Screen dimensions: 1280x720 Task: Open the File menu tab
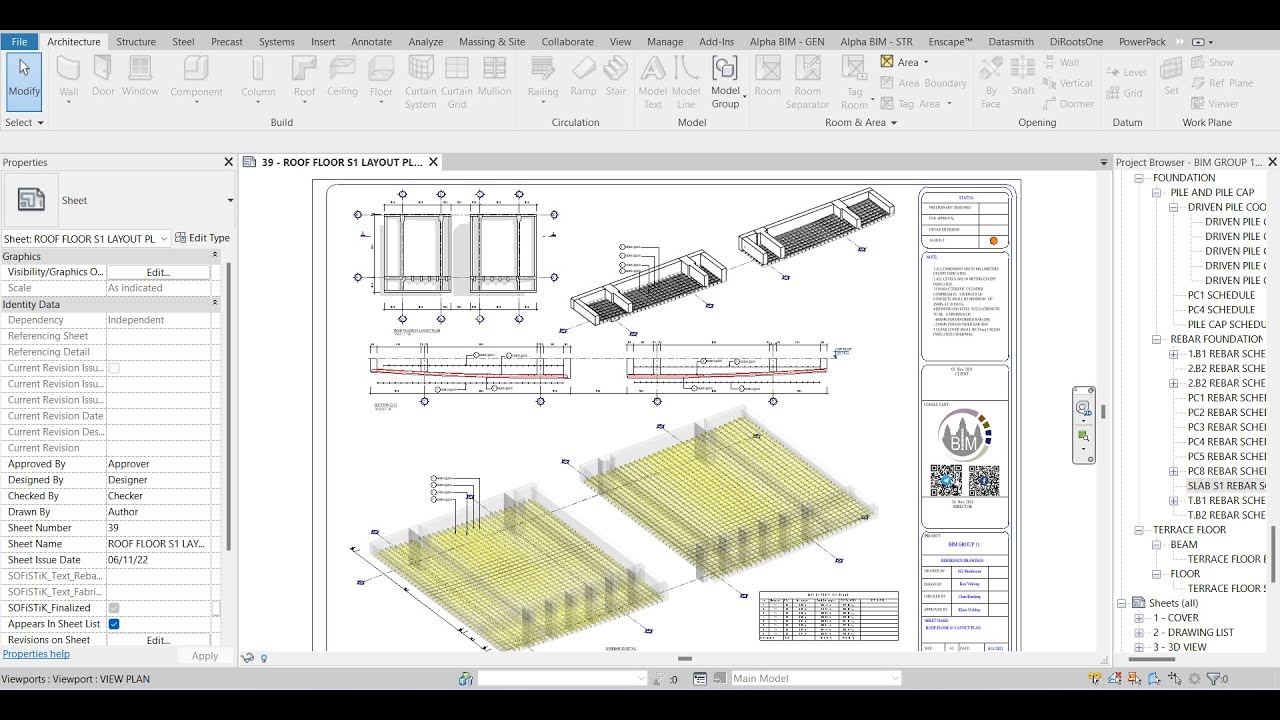(x=20, y=42)
